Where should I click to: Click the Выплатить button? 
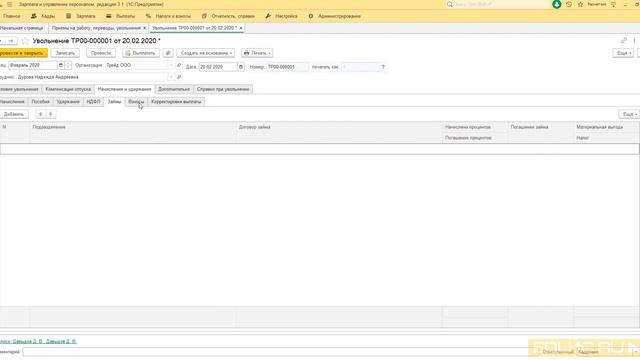[x=141, y=53]
